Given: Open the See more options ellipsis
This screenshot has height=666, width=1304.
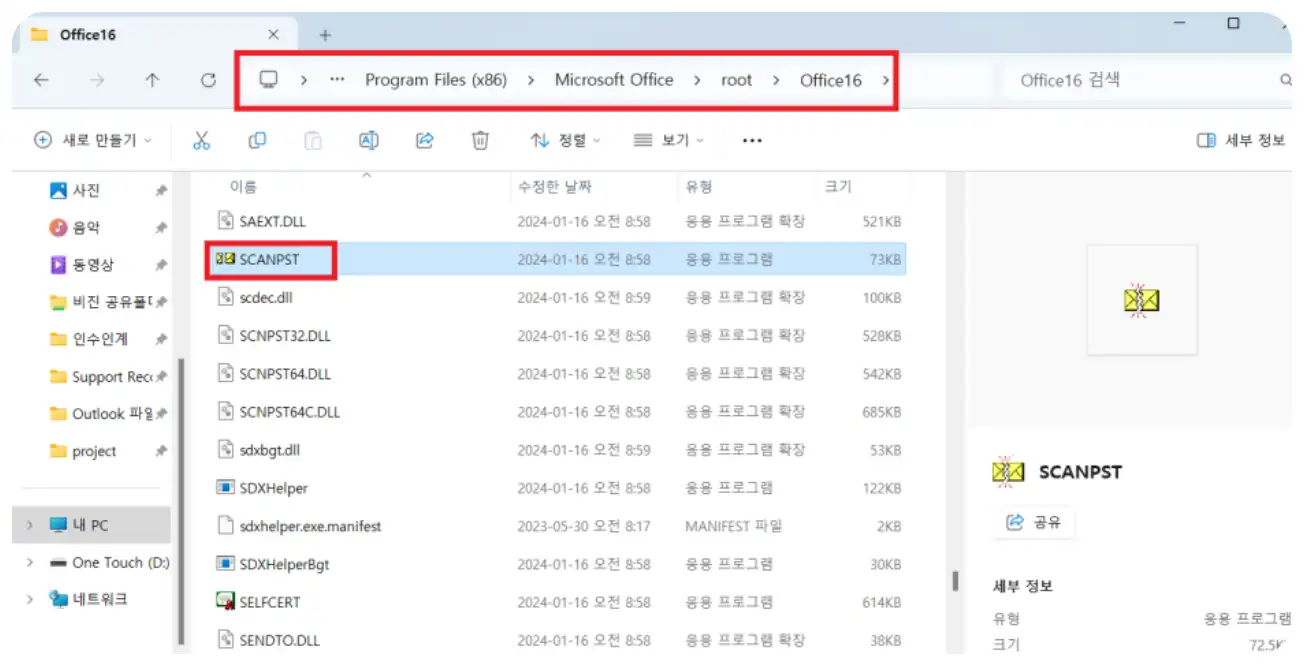Looking at the screenshot, I should pos(753,141).
